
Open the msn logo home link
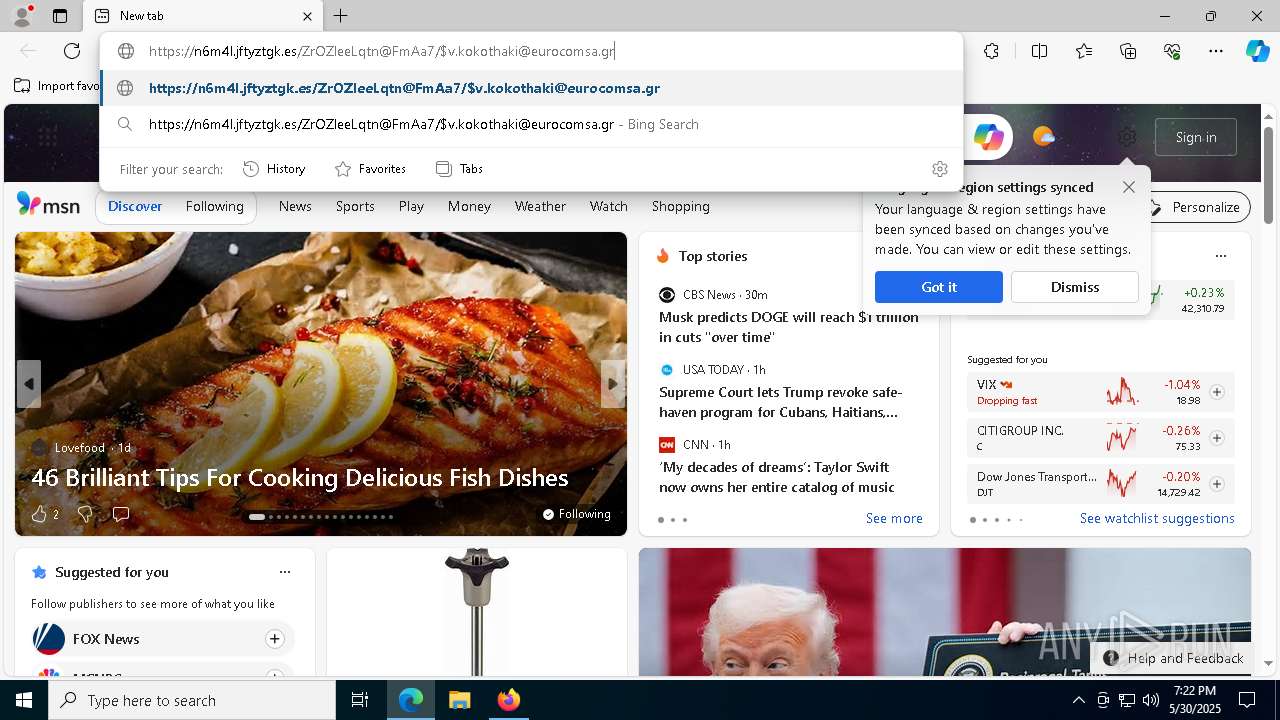tap(48, 205)
